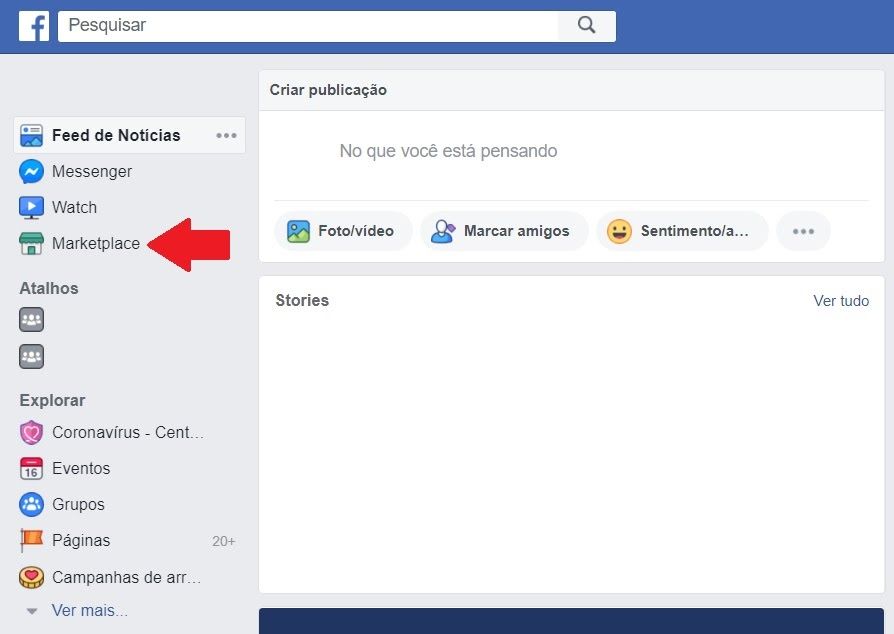Add a Foto/vídeo to the post

(x=343, y=231)
